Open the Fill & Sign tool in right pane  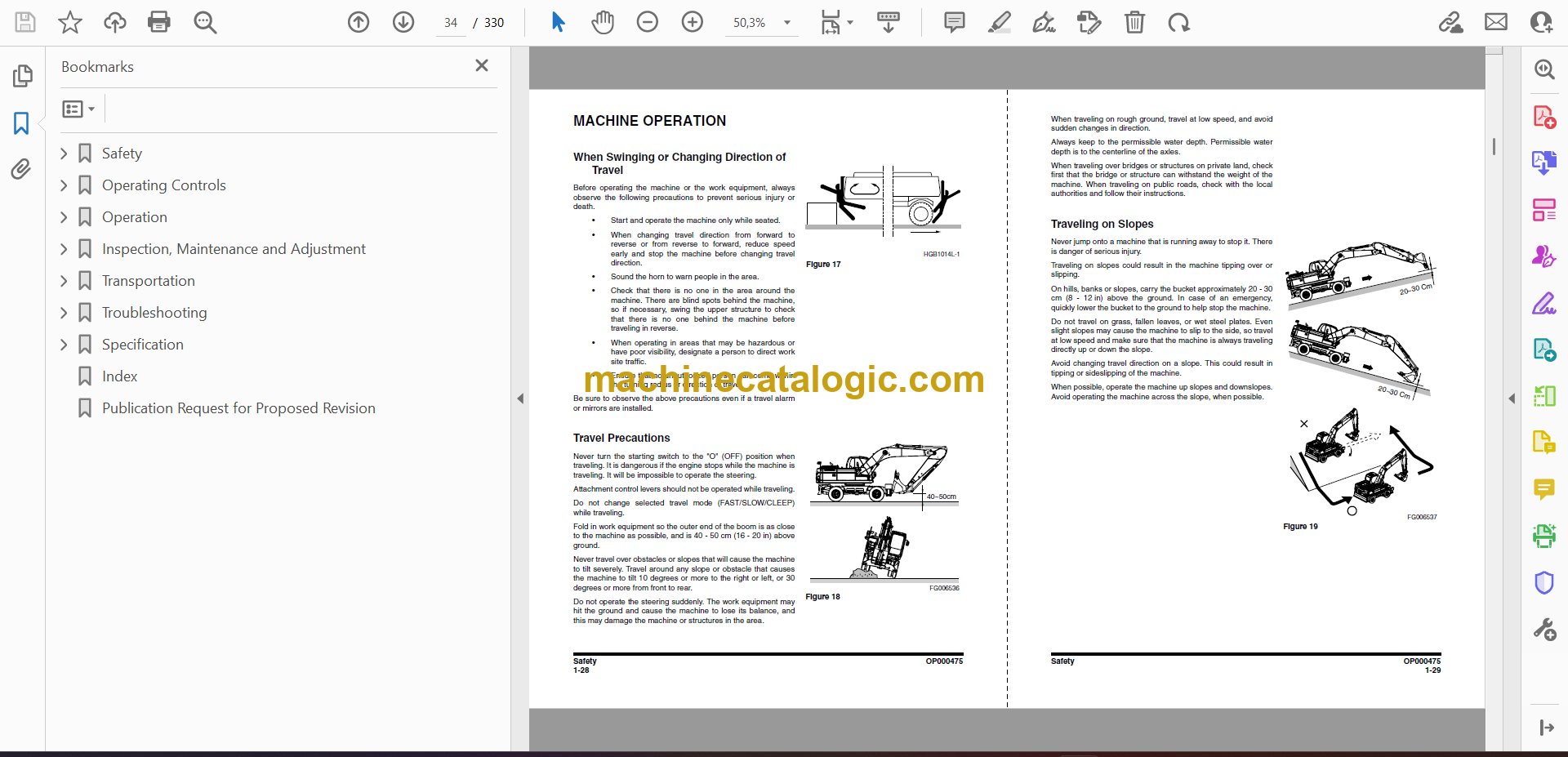pos(1543,303)
